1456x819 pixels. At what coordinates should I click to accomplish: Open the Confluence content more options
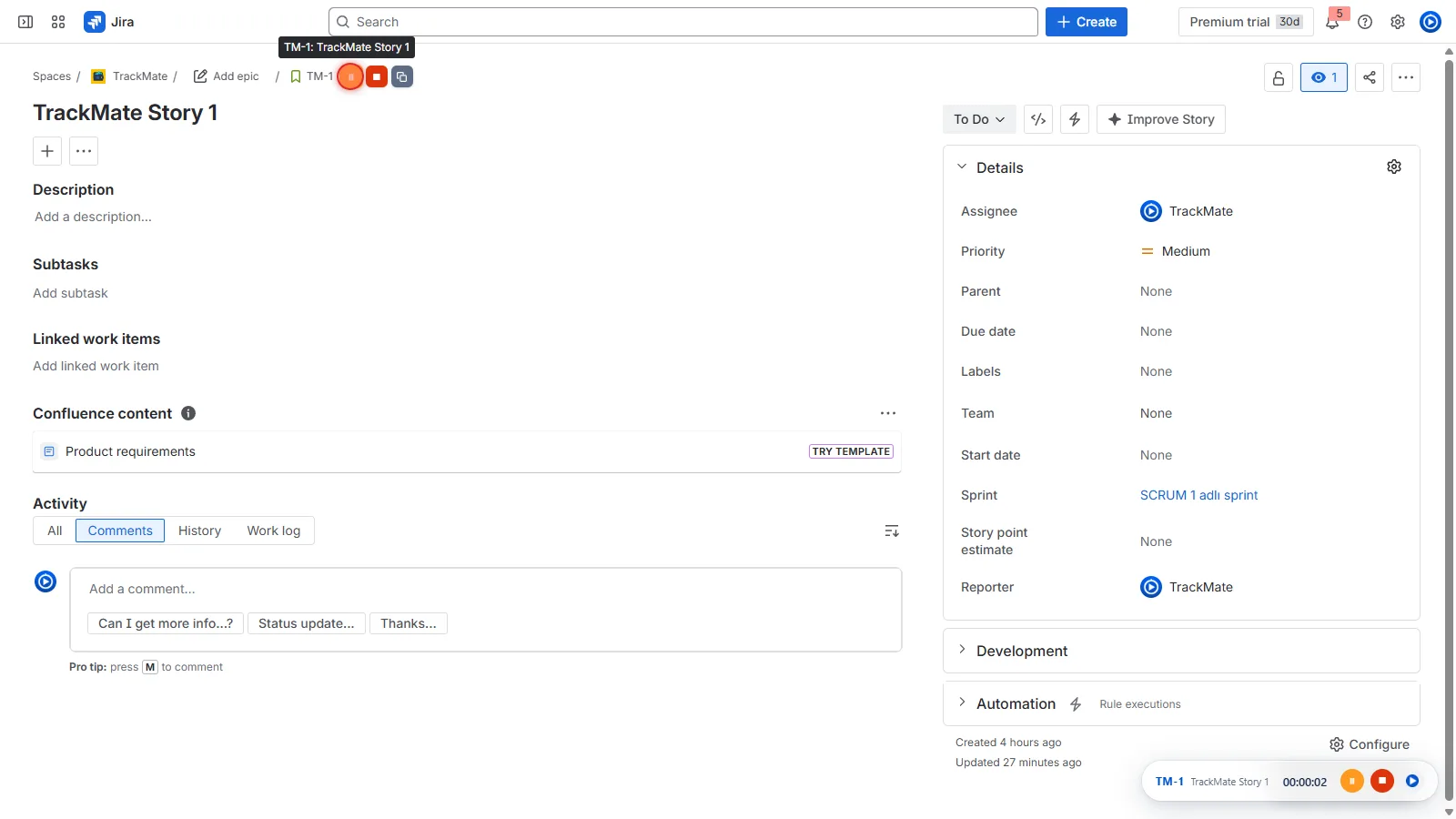coord(888,413)
